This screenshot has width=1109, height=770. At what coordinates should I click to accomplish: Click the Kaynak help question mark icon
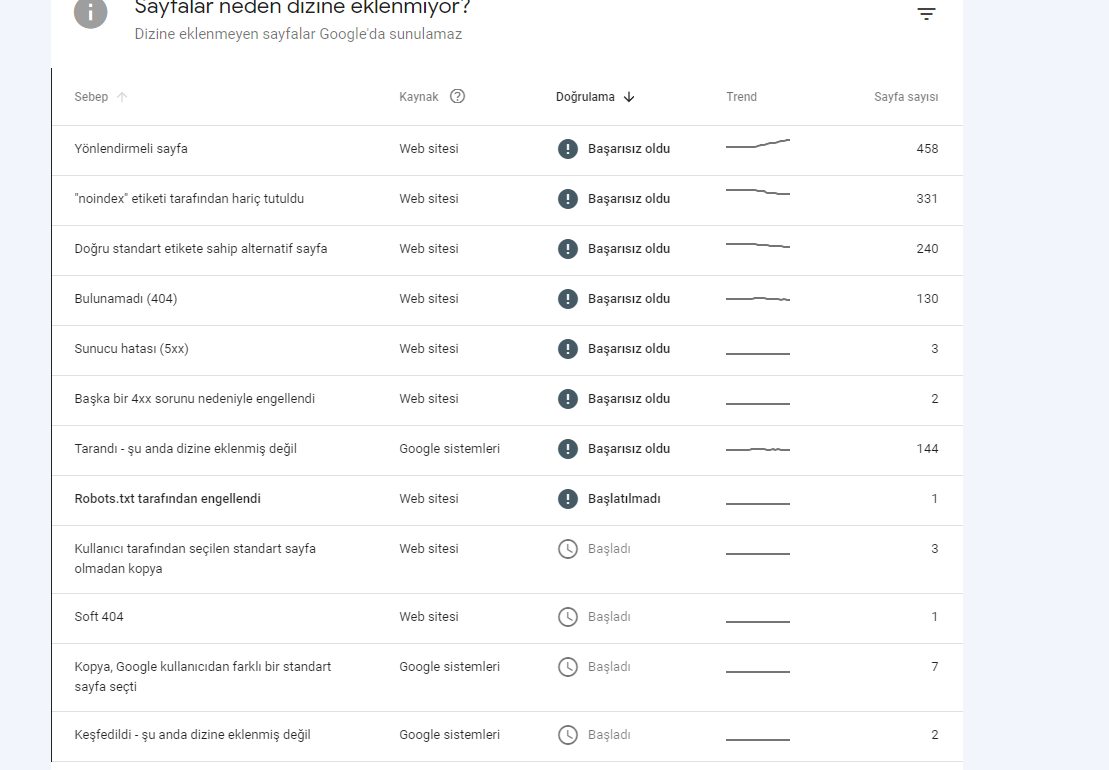click(x=458, y=96)
